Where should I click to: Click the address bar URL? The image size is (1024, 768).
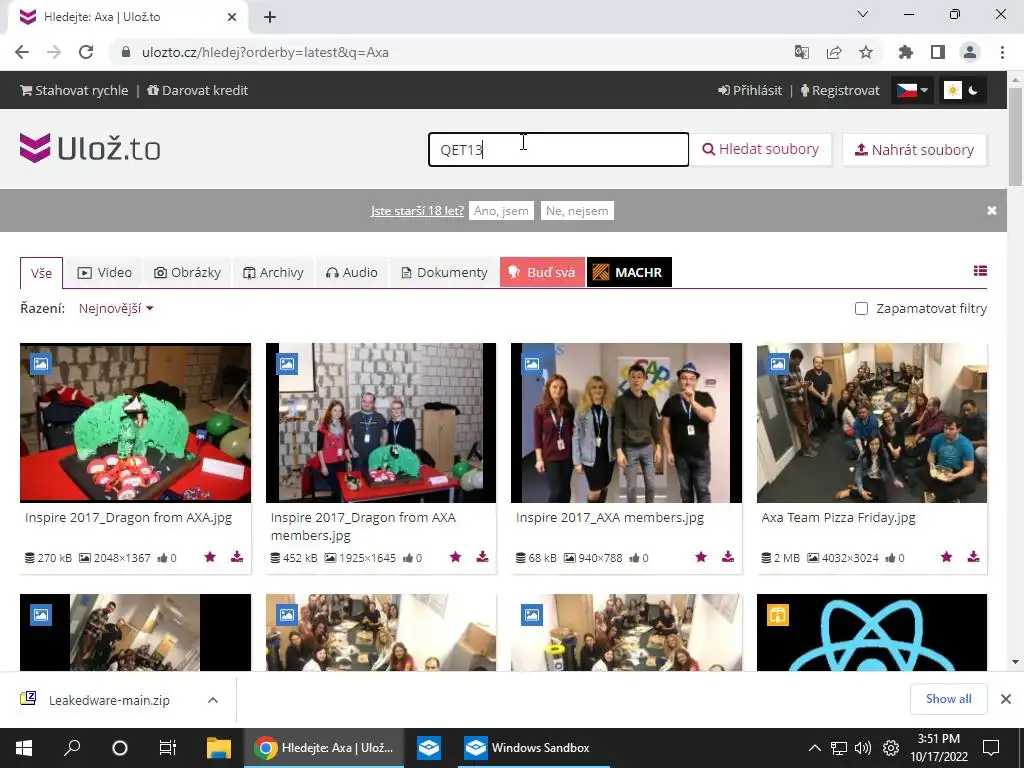(265, 52)
